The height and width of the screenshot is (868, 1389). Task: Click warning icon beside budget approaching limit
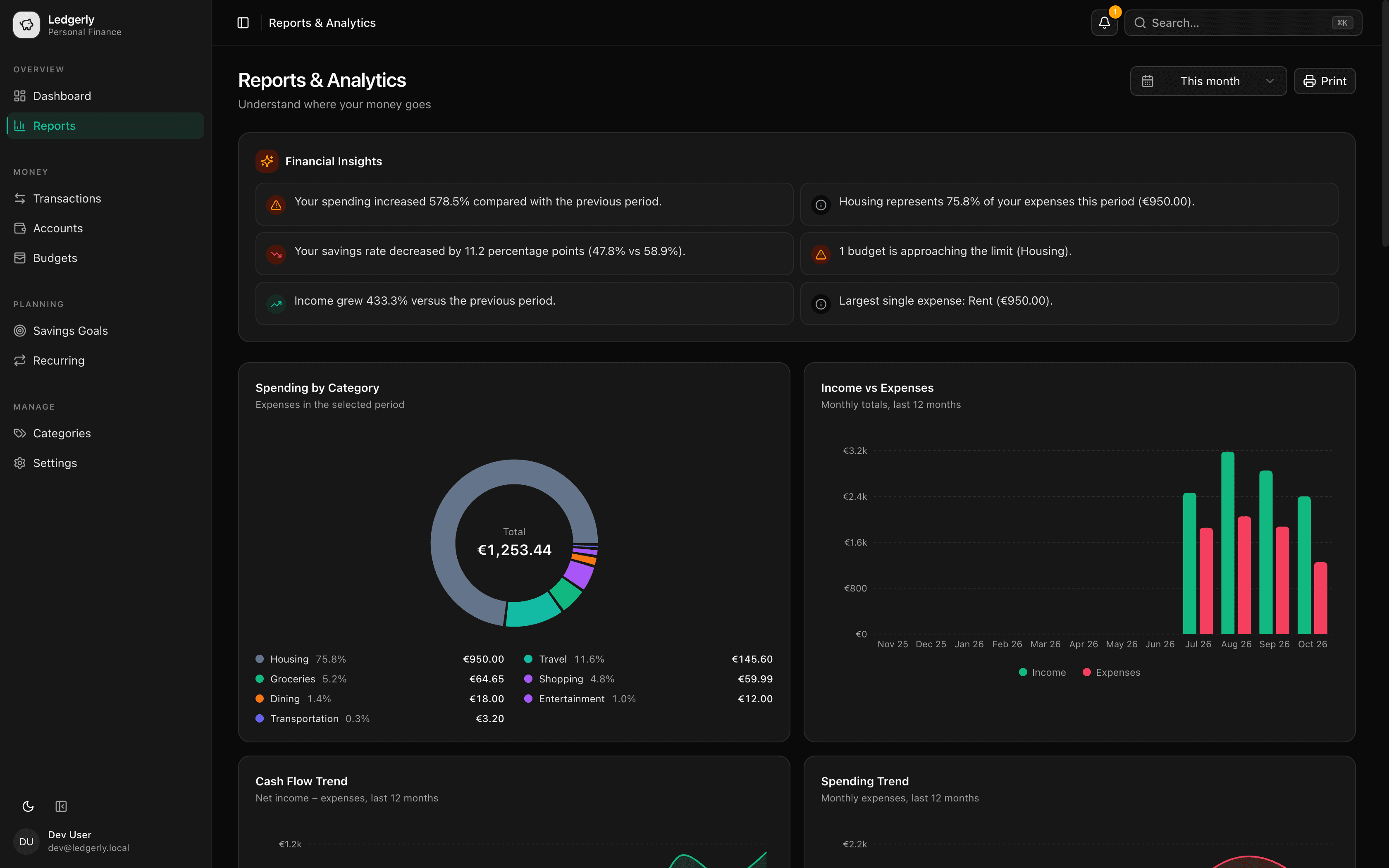click(821, 254)
